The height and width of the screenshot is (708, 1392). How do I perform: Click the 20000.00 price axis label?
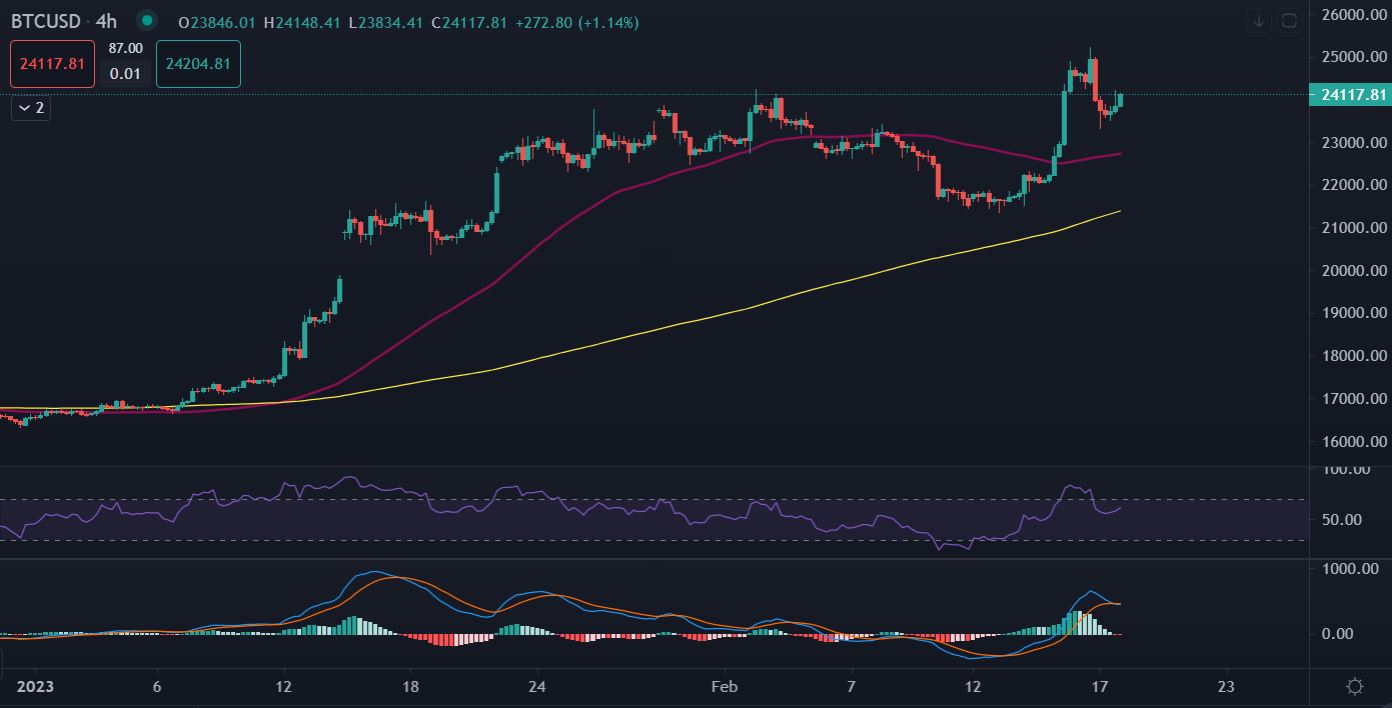tap(1354, 271)
